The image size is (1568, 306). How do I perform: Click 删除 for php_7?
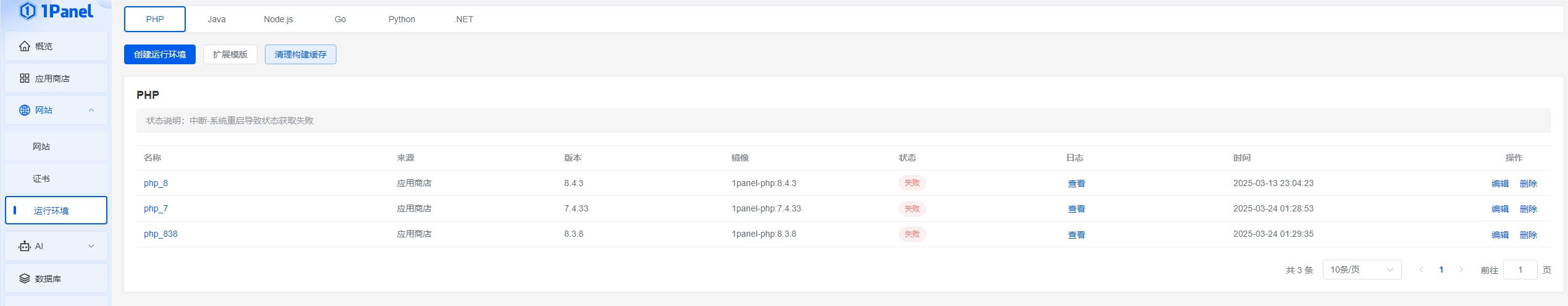pos(1528,209)
